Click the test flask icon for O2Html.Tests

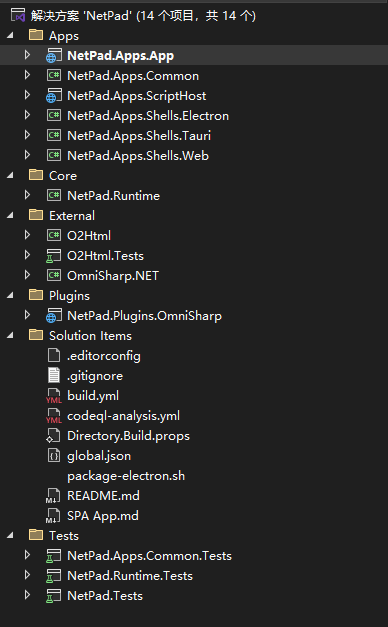54,256
